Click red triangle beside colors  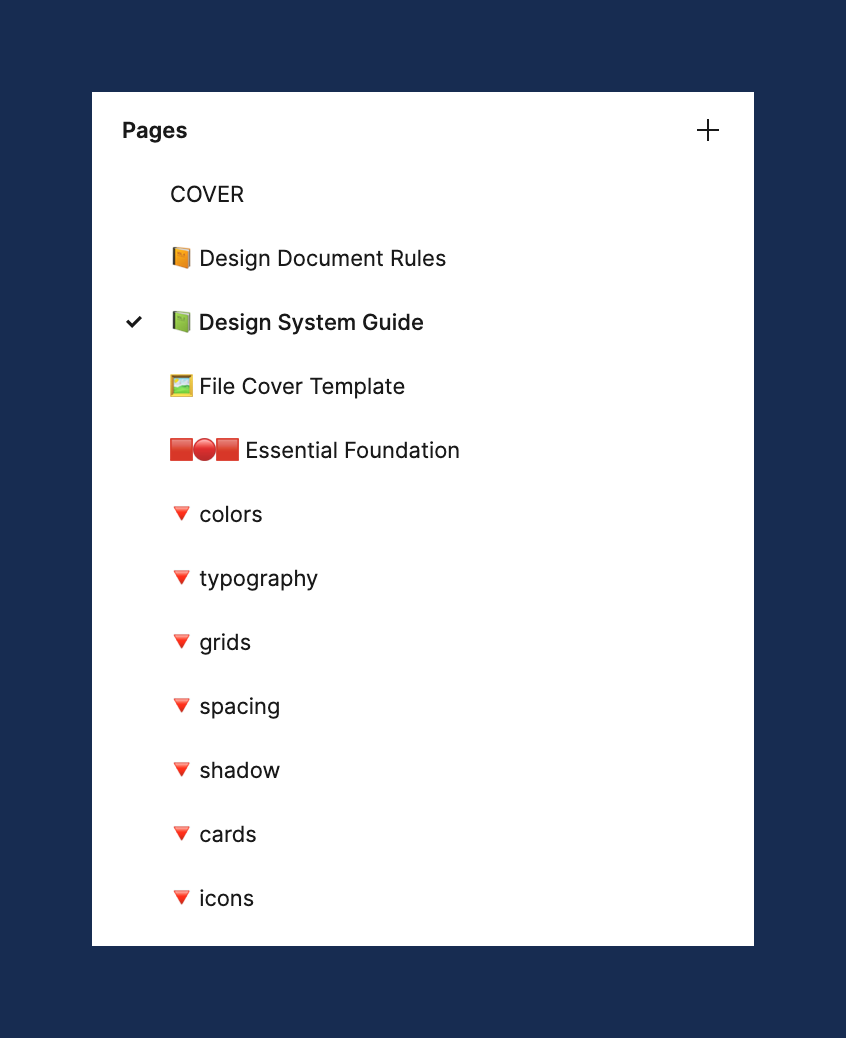[181, 513]
